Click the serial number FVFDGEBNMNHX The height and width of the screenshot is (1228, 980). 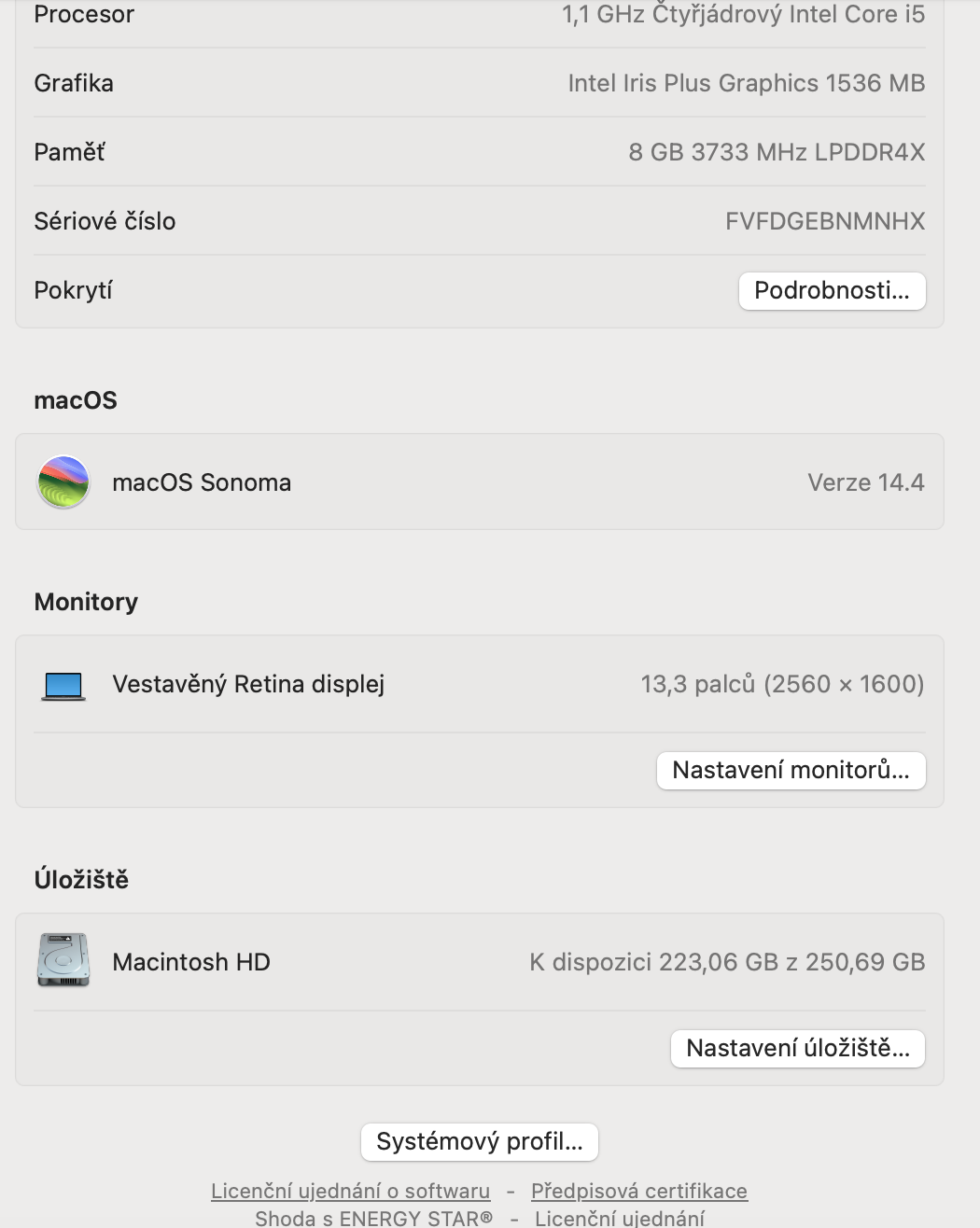825,221
